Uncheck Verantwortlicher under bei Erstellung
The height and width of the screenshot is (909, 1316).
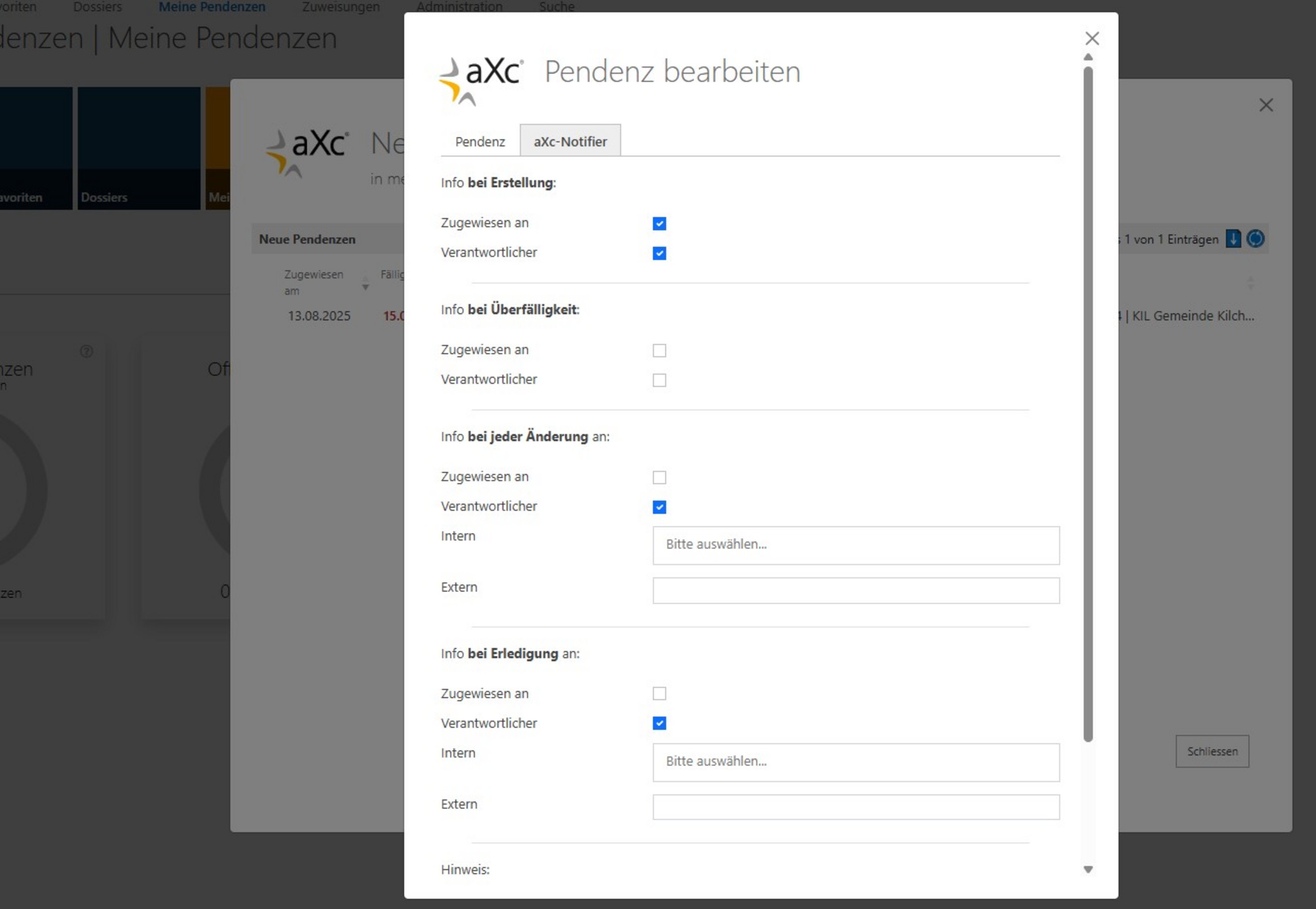coord(659,253)
